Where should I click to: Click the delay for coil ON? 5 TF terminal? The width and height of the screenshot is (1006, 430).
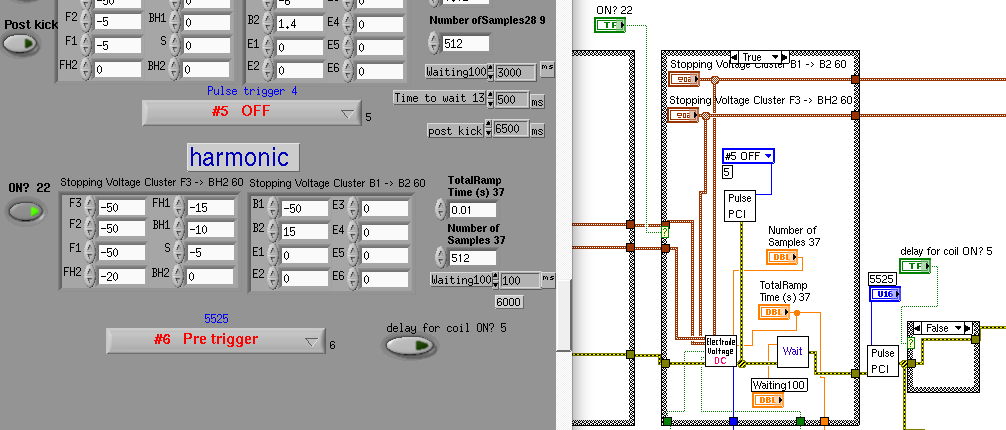coord(914,266)
